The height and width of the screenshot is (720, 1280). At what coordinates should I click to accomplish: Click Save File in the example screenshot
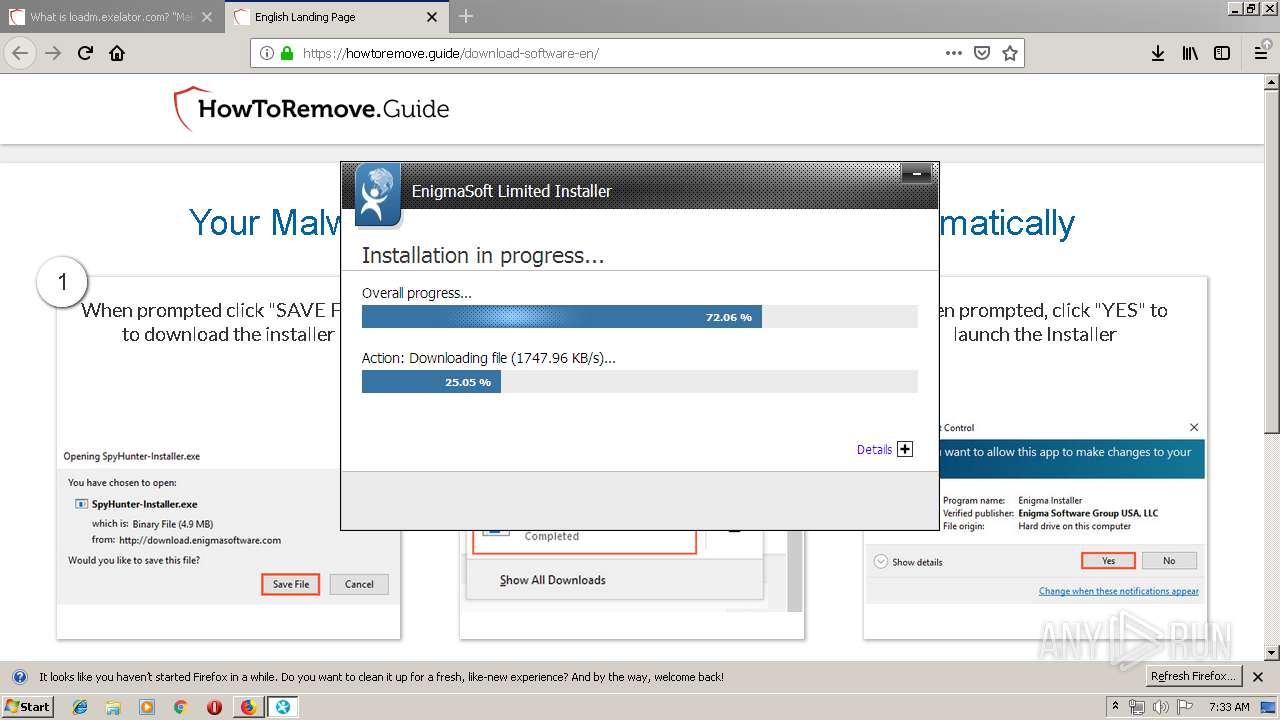click(x=291, y=584)
